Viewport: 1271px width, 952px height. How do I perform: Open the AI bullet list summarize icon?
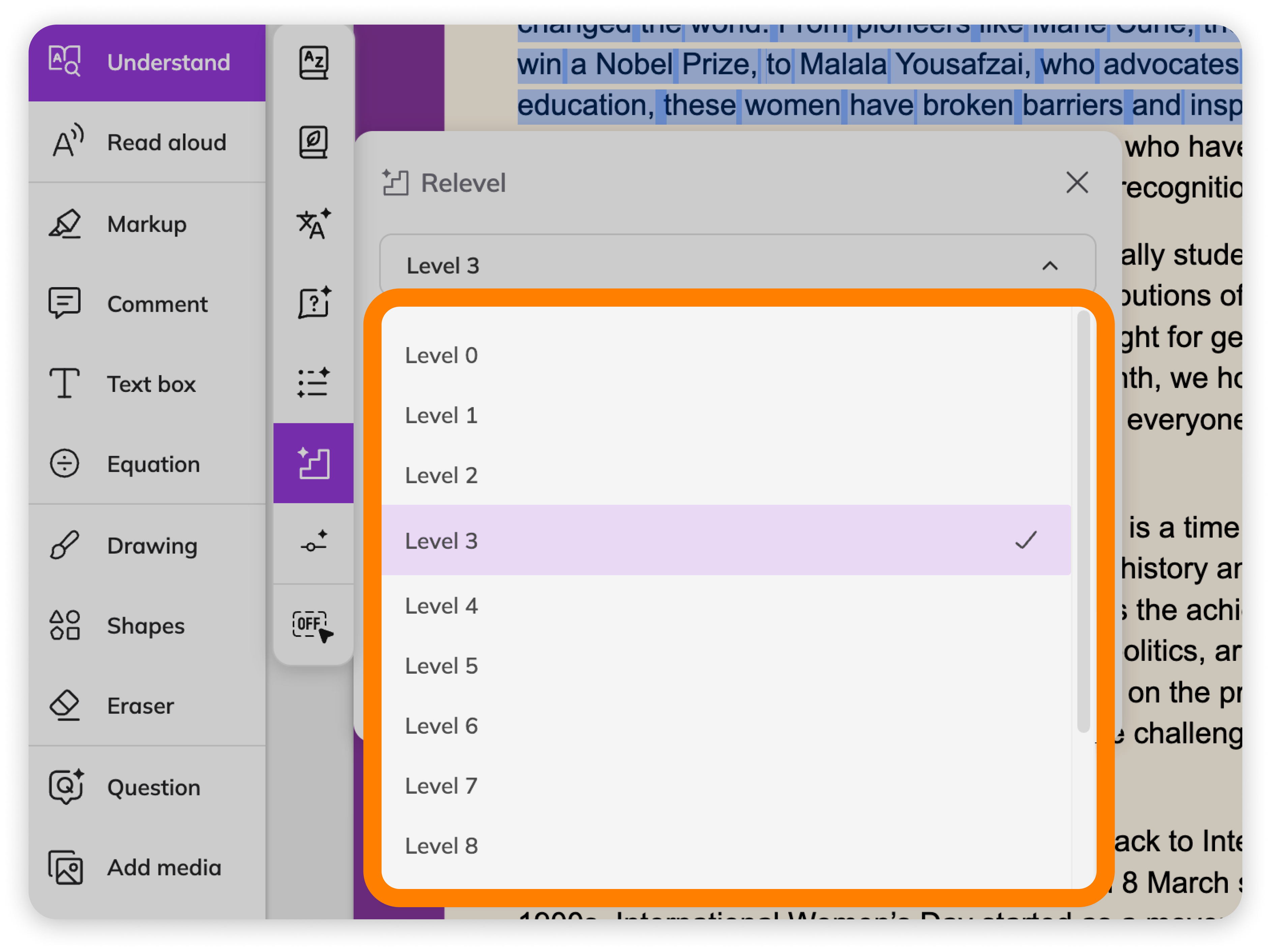coord(314,382)
